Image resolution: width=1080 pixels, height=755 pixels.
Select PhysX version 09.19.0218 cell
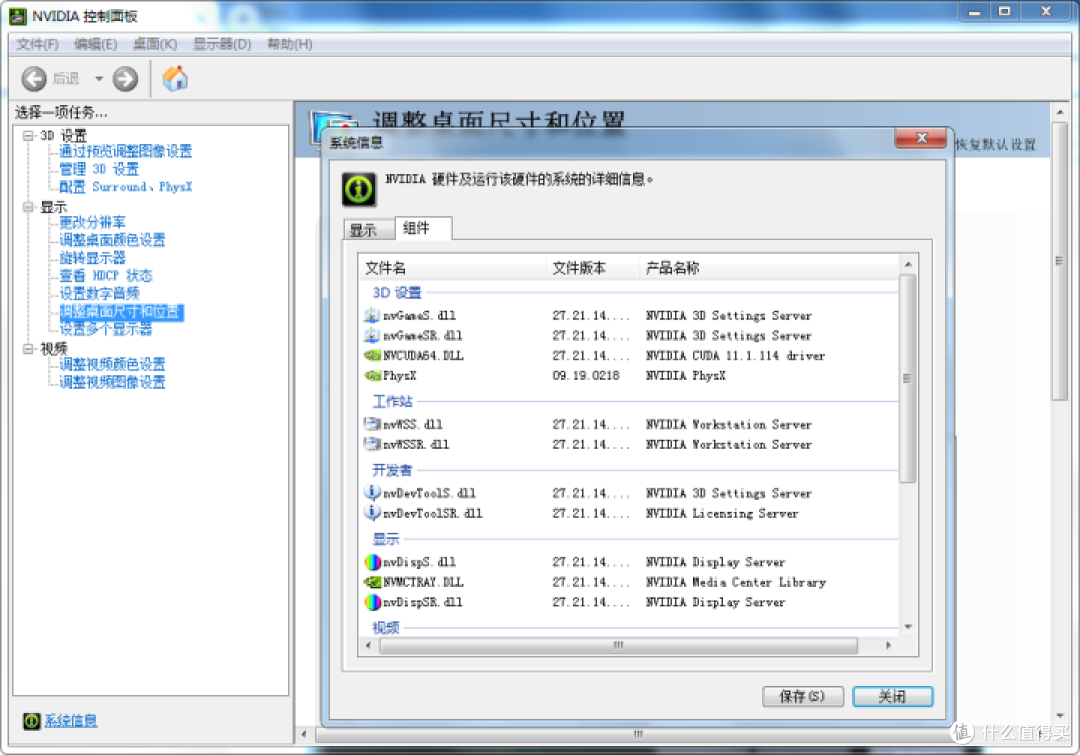(x=586, y=375)
